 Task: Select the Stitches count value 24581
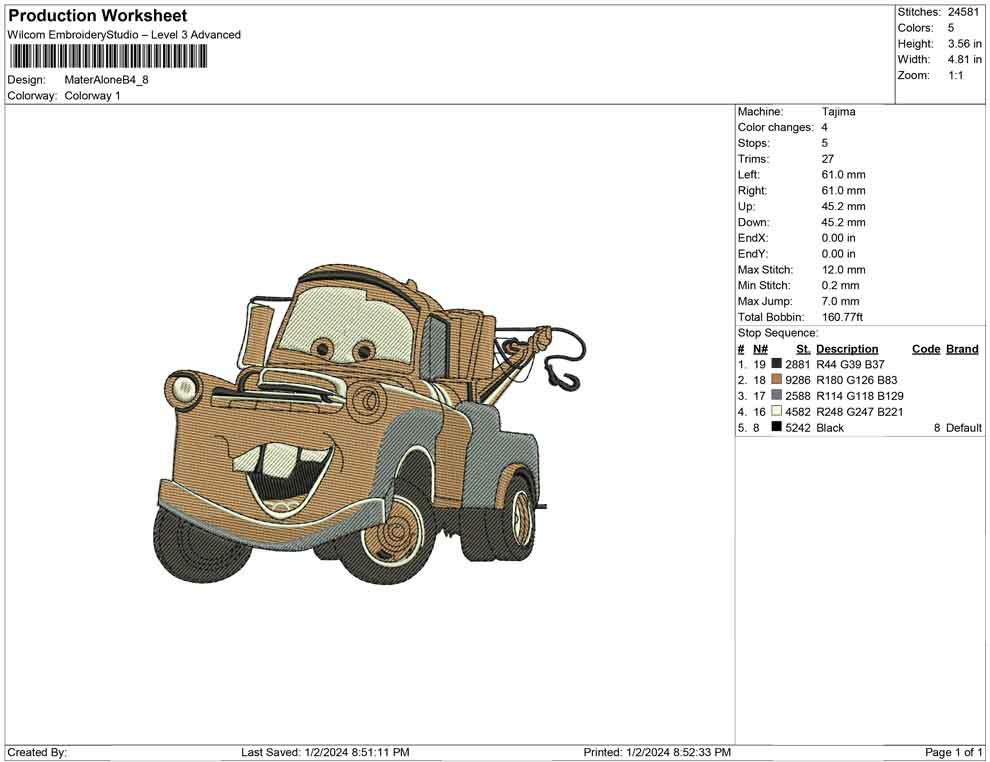pyautogui.click(x=964, y=12)
